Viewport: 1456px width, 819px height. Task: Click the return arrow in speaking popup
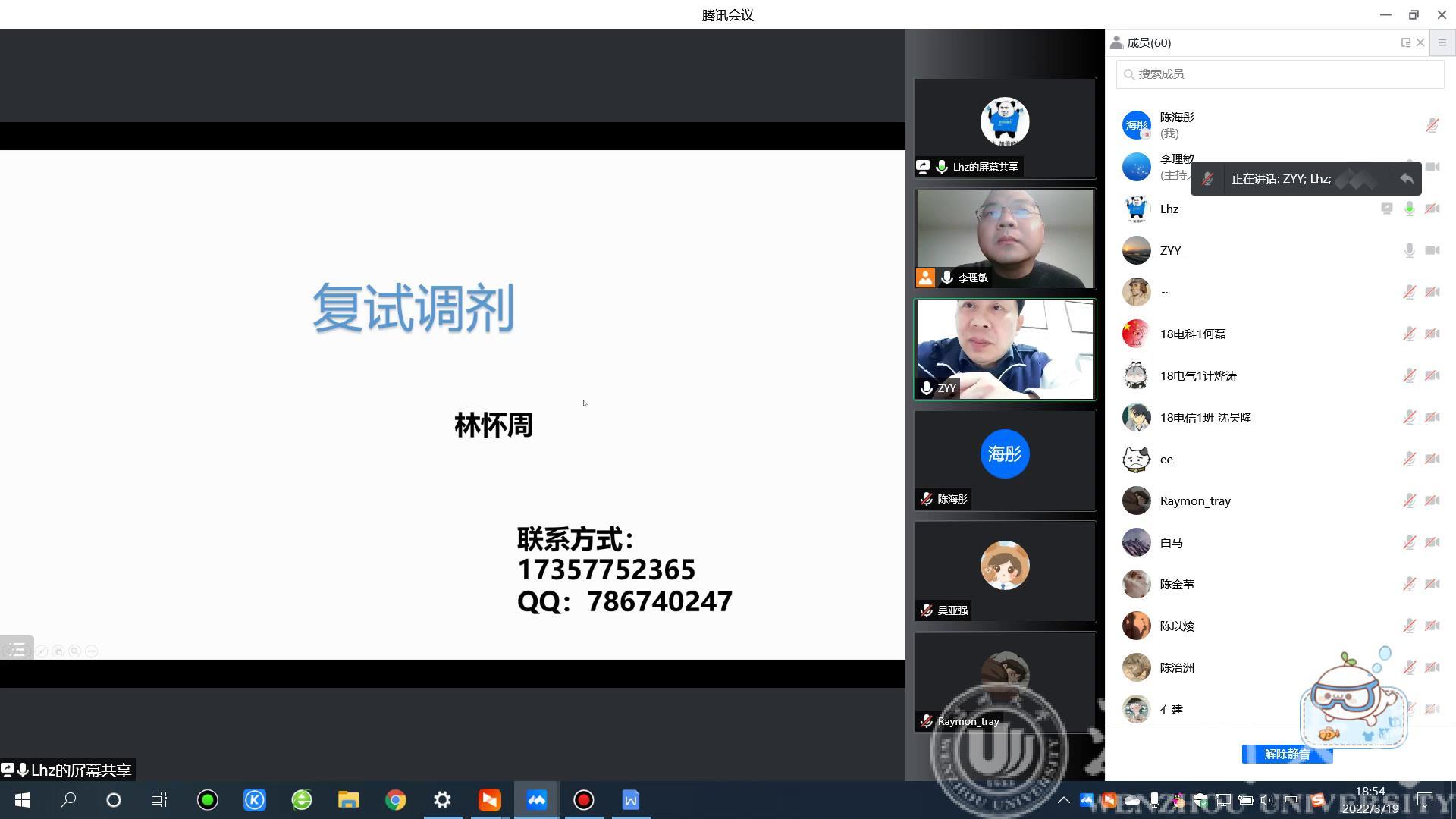click(x=1407, y=179)
